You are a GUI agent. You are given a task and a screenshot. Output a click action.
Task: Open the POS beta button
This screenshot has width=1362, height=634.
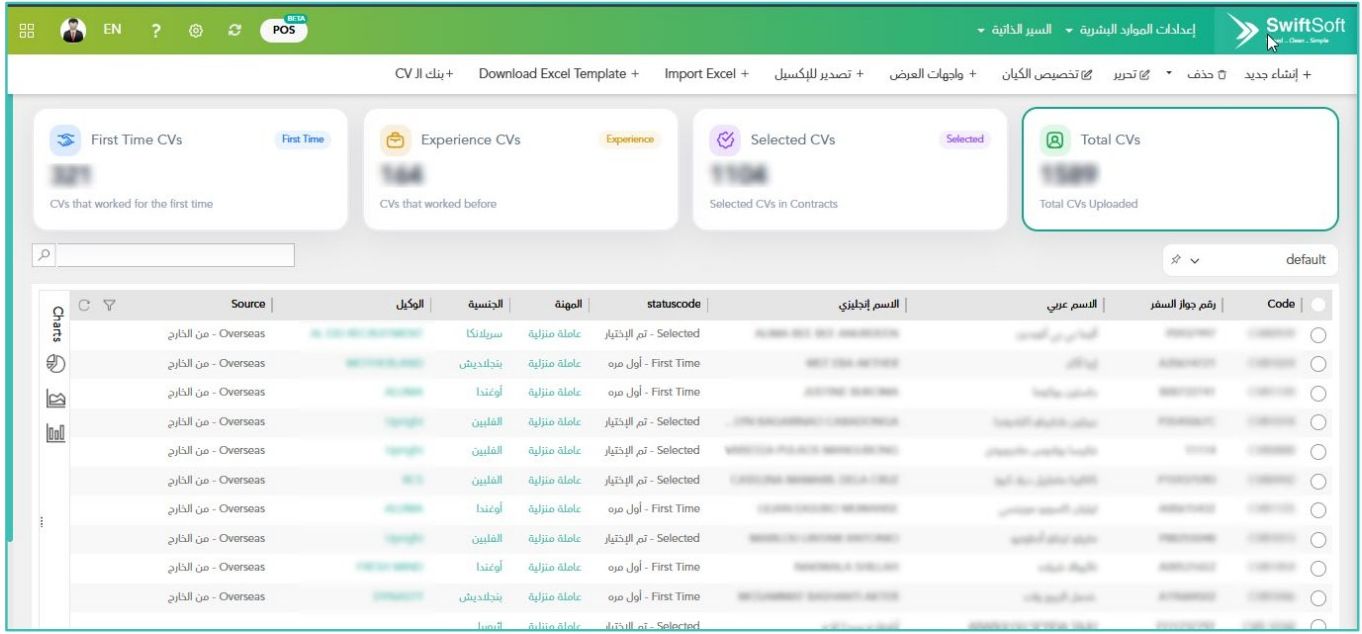283,29
